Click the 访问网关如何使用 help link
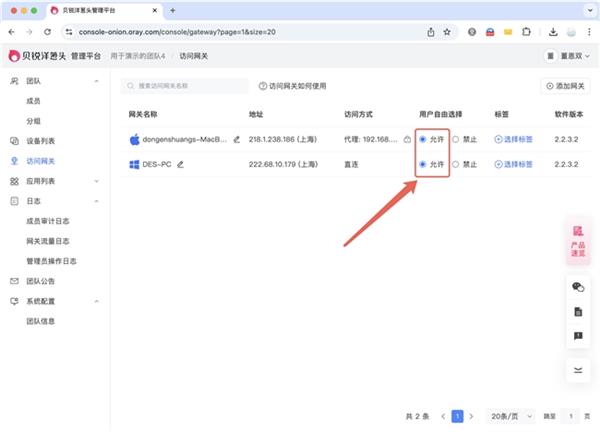600x432 pixels. [x=292, y=86]
